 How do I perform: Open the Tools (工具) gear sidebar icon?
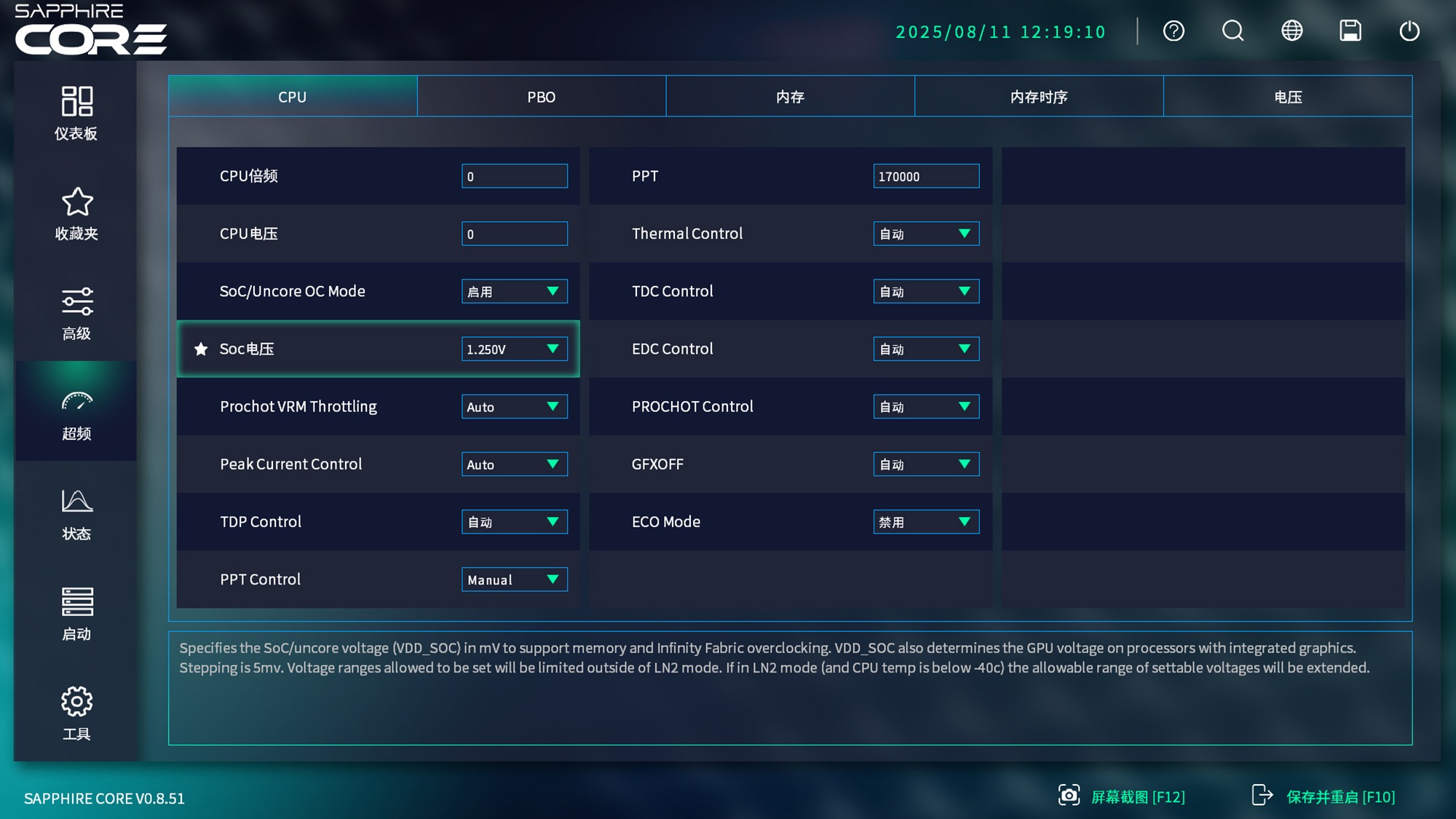click(76, 712)
